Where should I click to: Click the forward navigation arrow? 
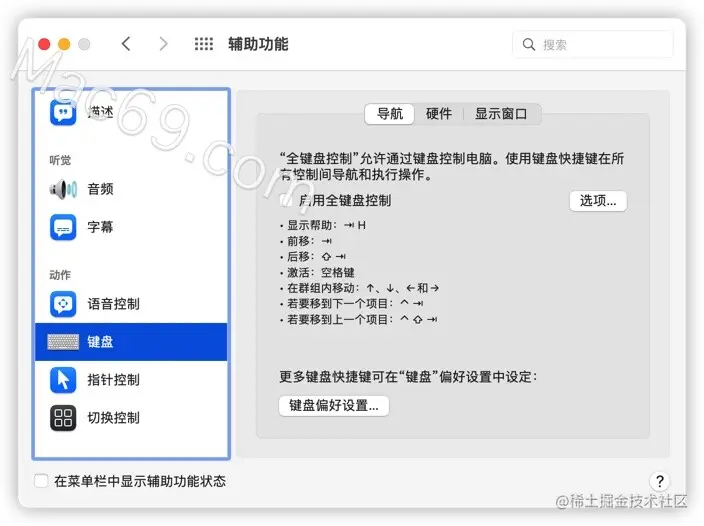pyautogui.click(x=163, y=44)
